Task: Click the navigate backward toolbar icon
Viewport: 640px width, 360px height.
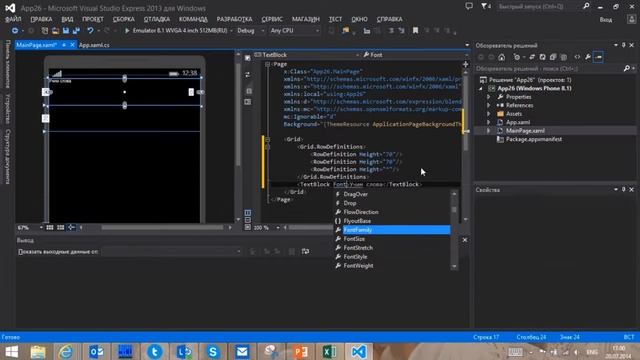Action: 15,31
